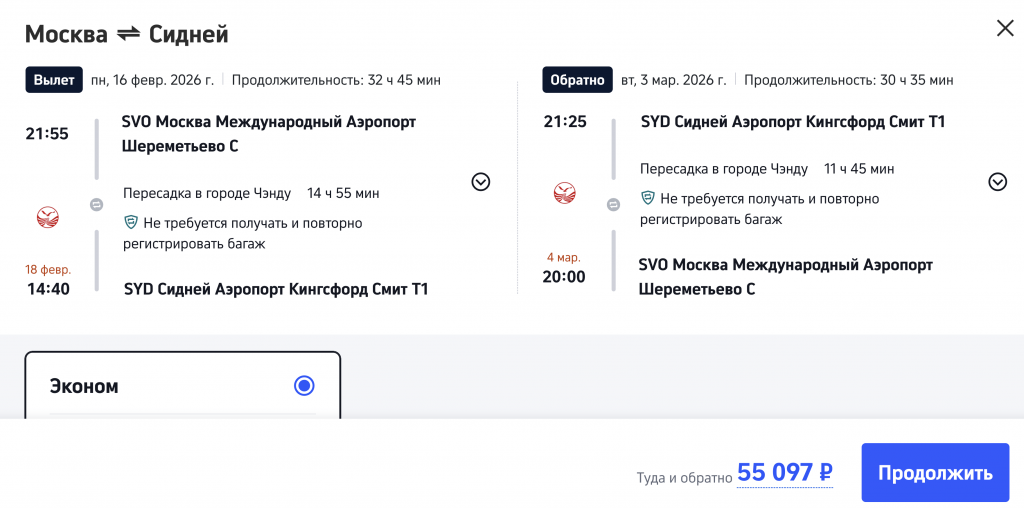Expand return flight details chevron

[x=997, y=181]
